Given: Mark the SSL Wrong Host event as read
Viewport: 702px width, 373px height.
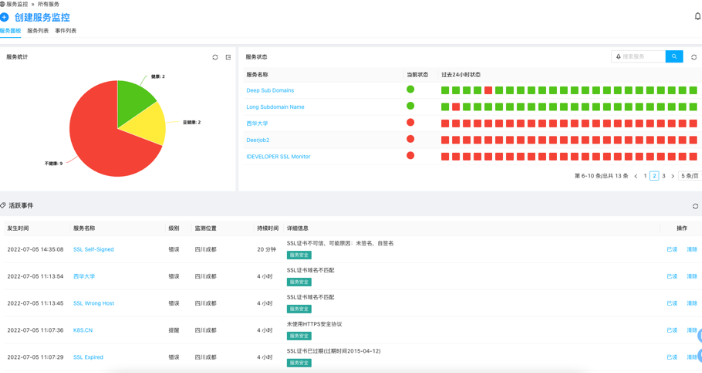Looking at the screenshot, I should click(672, 304).
